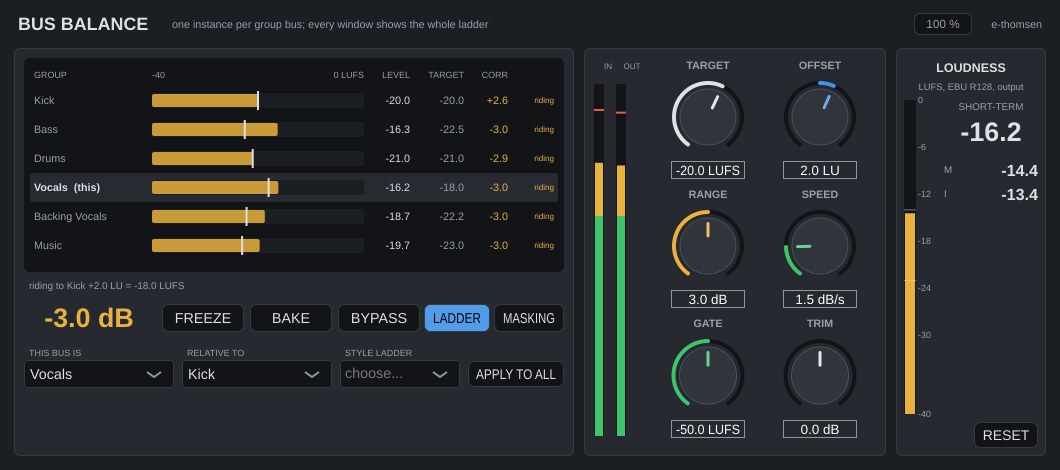Open the THIS BUS IS Vocals dropdown
This screenshot has width=1060, height=470.
point(99,374)
